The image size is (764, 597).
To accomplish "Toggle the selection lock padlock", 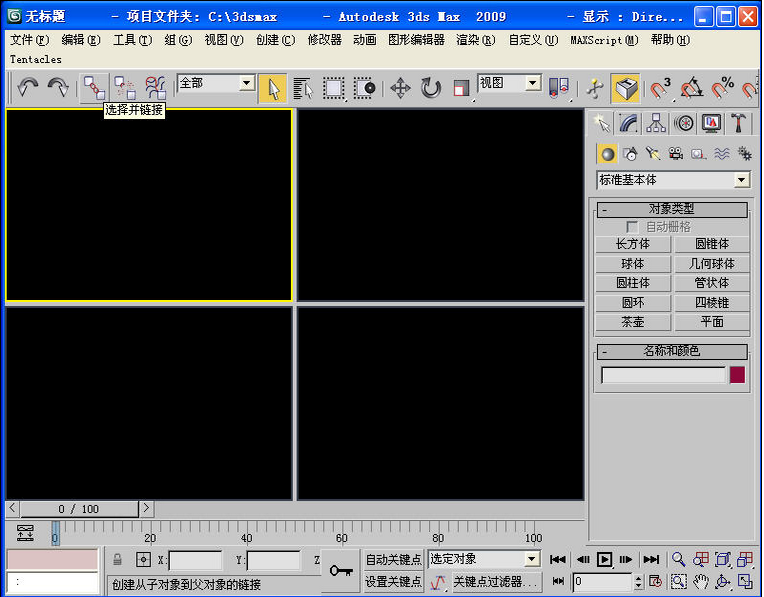I will (x=118, y=560).
